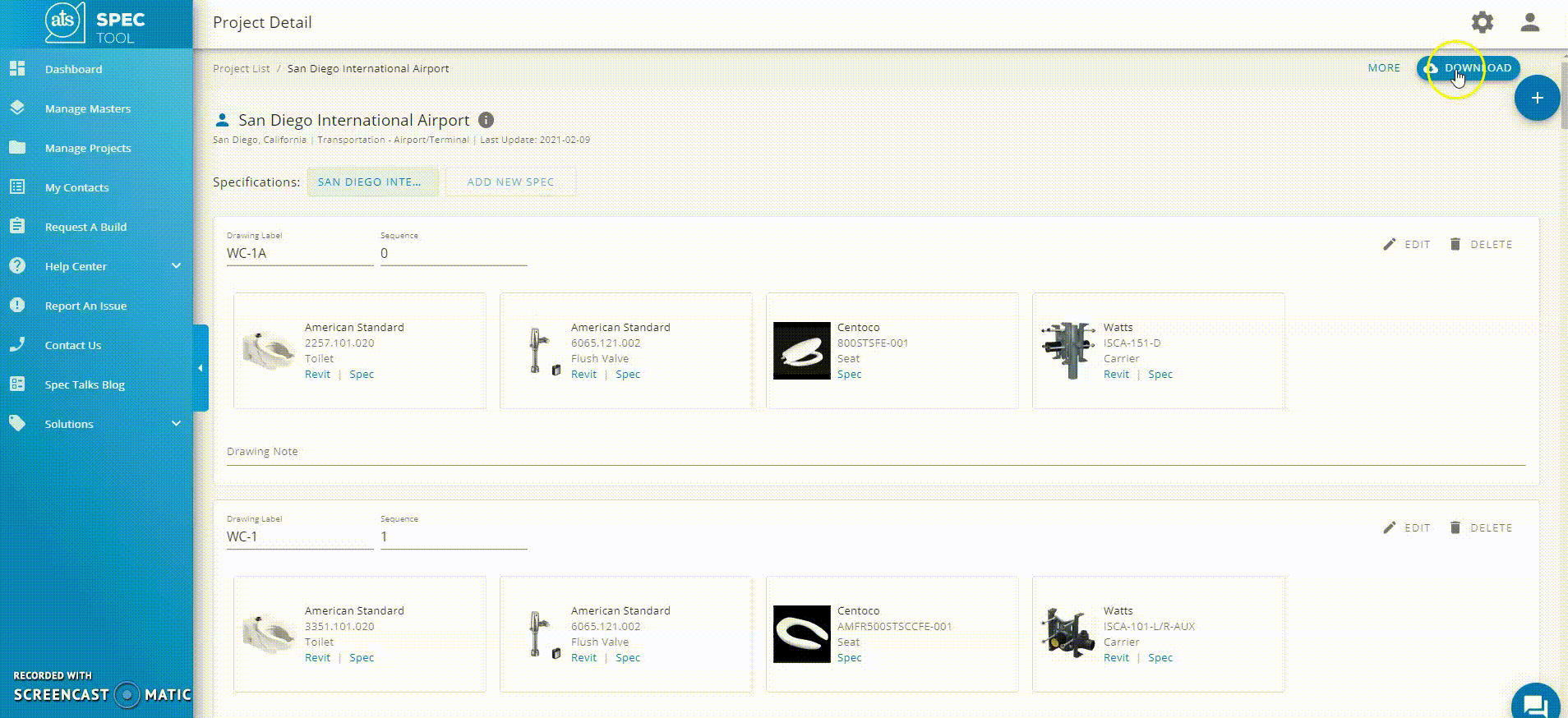Click the DOWNLOAD button
1568x718 pixels.
click(x=1469, y=68)
